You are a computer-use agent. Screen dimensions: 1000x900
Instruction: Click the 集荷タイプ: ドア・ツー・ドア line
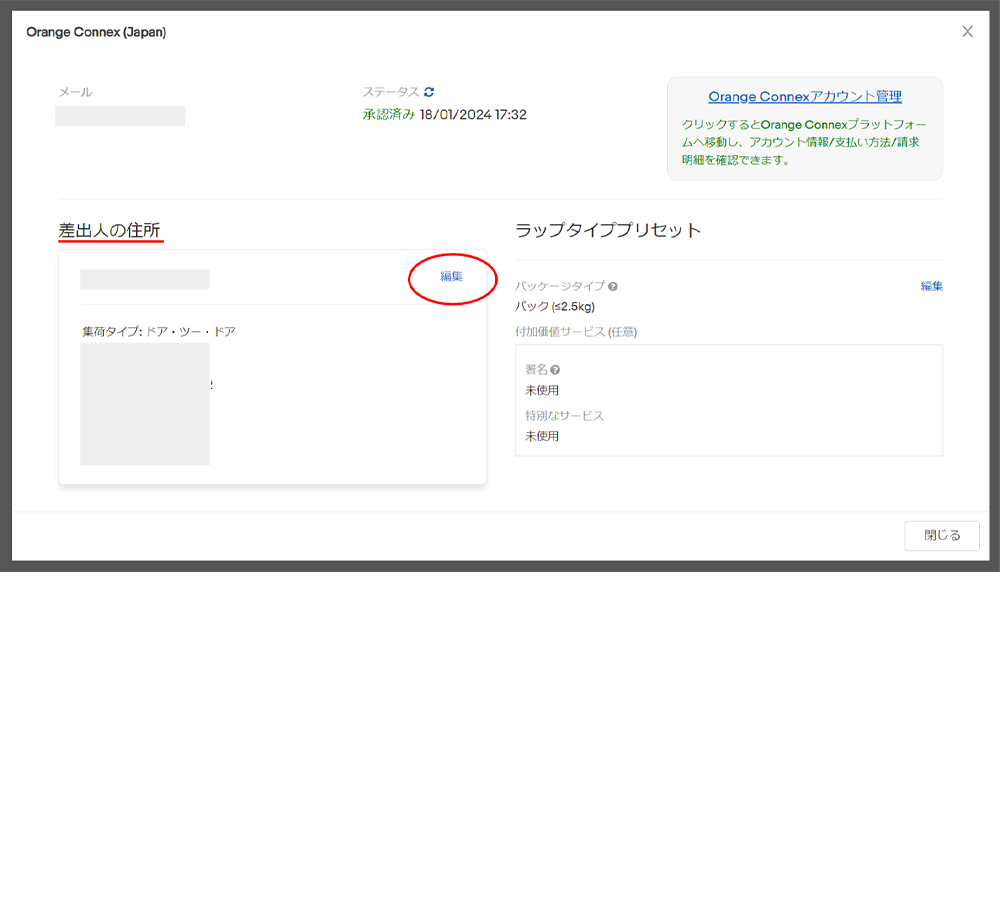[x=159, y=332]
